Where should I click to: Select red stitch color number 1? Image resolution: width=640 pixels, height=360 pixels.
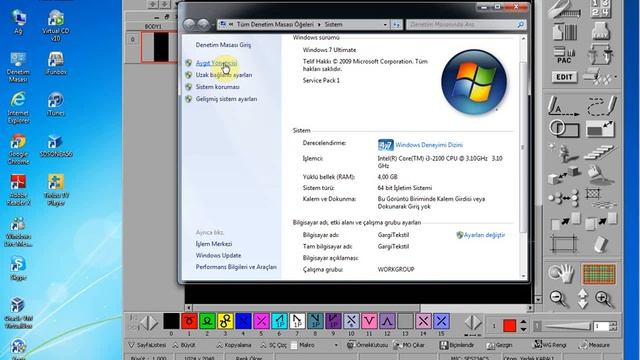coord(189,321)
